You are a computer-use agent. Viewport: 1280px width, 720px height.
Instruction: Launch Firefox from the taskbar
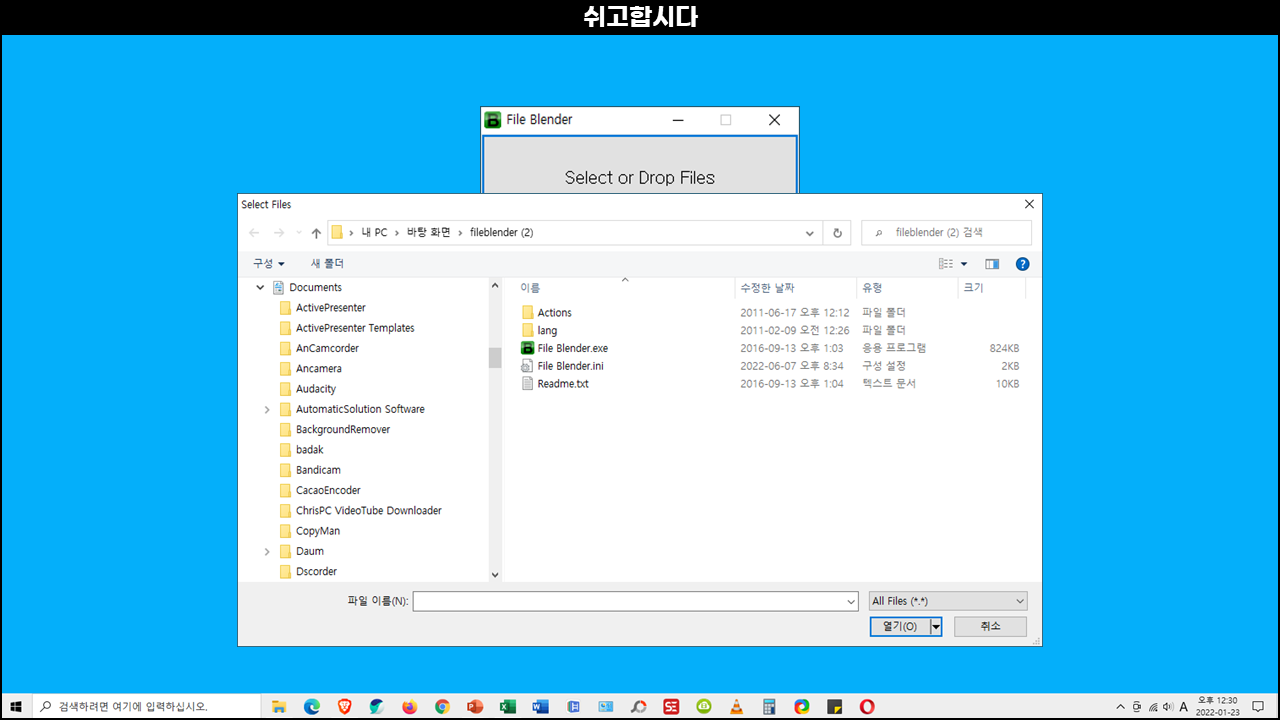tap(410, 706)
